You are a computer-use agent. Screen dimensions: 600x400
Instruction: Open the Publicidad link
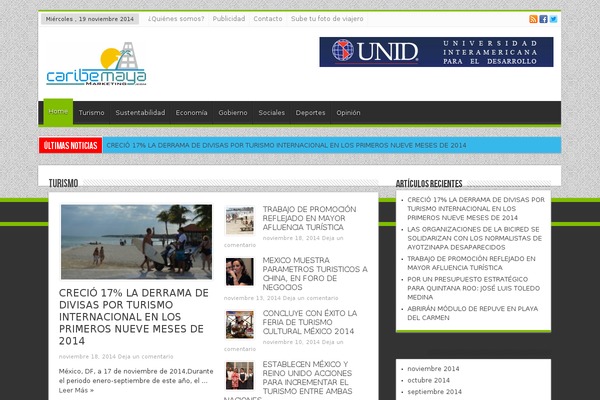(x=229, y=19)
